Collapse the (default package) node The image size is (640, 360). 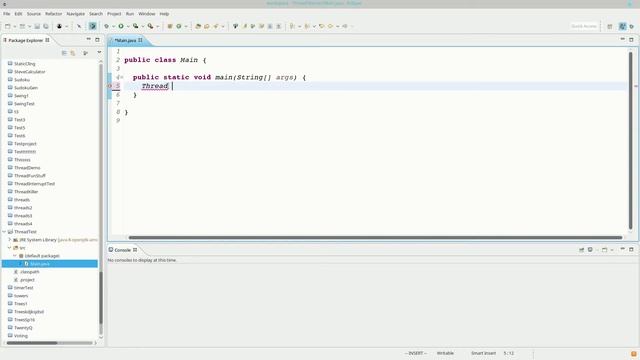click(x=15, y=256)
